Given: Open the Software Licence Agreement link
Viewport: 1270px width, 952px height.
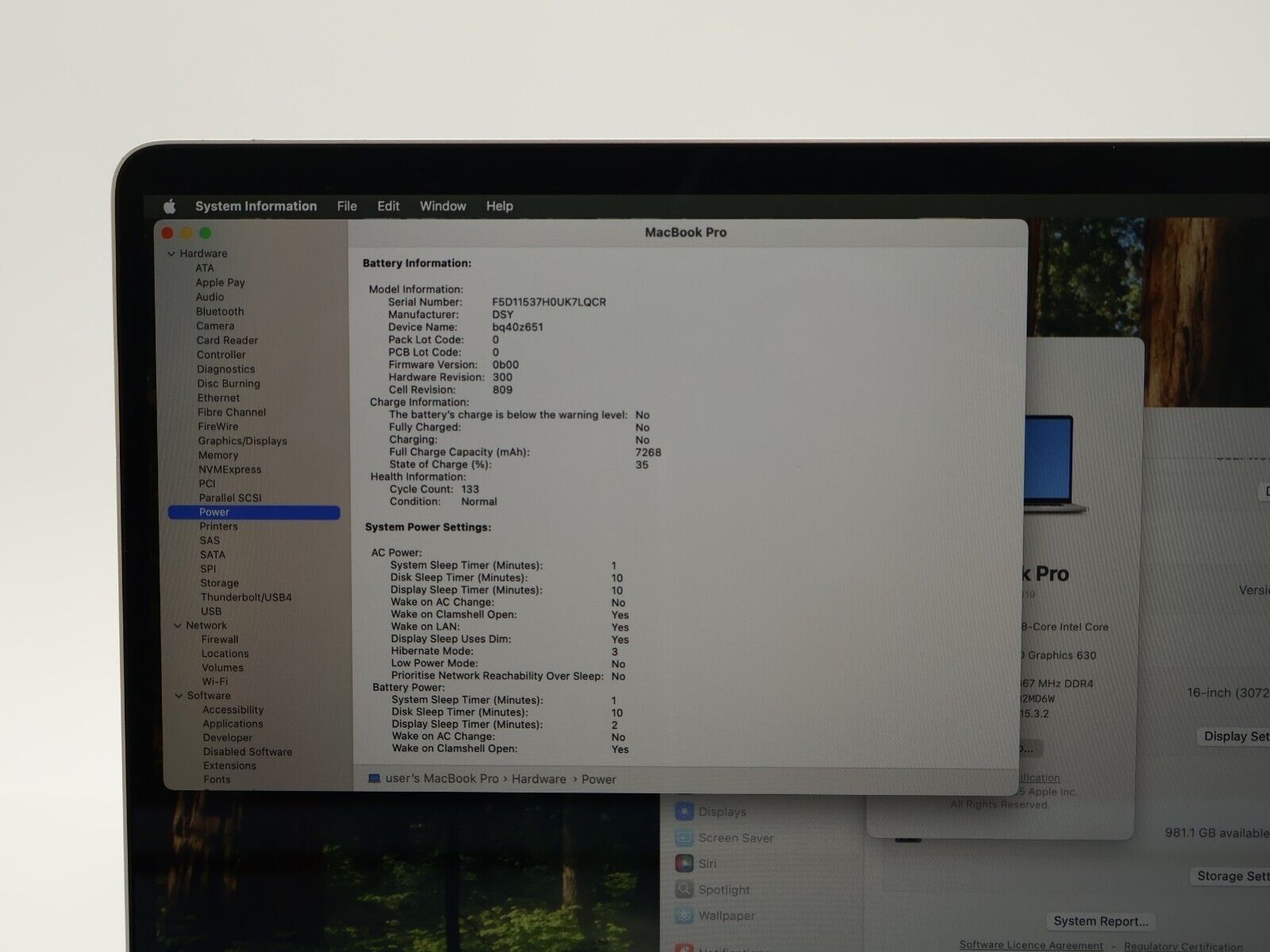Looking at the screenshot, I should (x=1031, y=945).
